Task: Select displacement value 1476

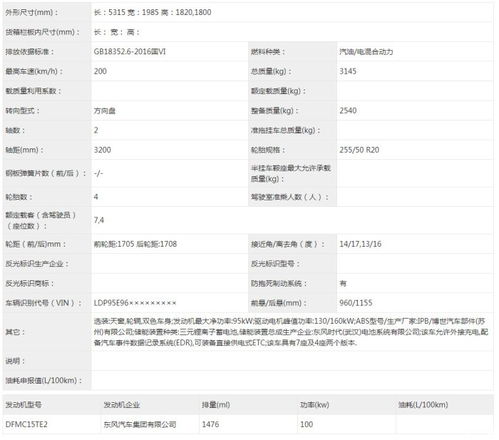Action: [210, 424]
